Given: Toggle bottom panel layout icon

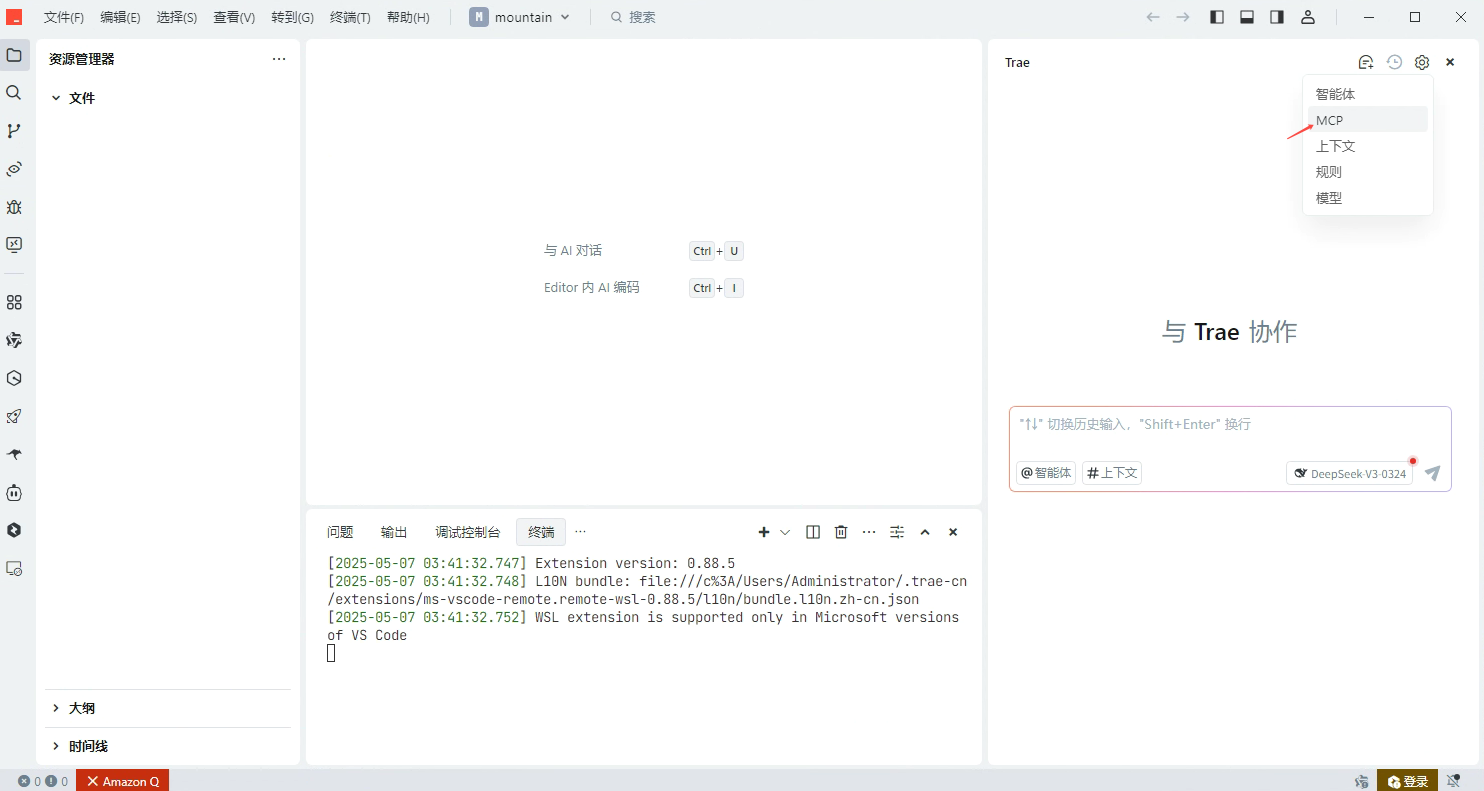Looking at the screenshot, I should 1247,17.
